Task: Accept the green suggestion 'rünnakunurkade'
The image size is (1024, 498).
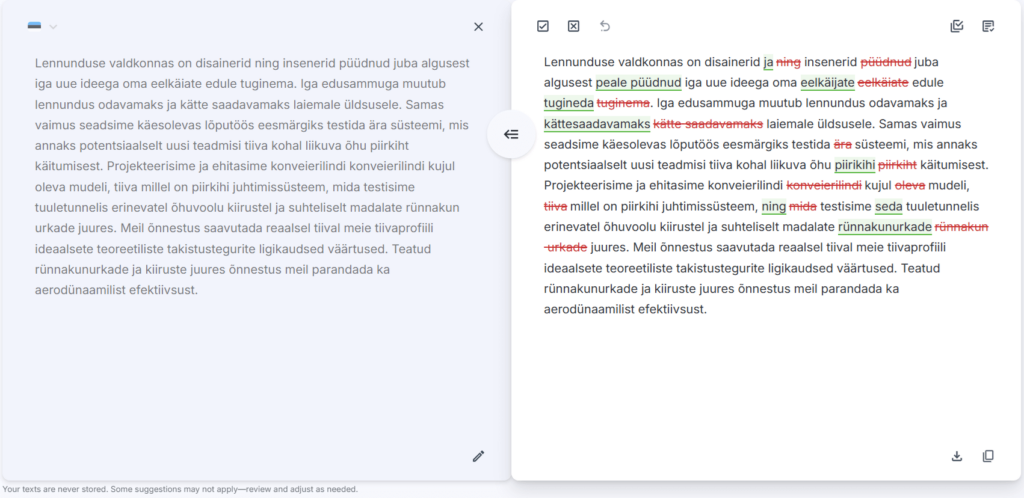Action: [x=884, y=227]
